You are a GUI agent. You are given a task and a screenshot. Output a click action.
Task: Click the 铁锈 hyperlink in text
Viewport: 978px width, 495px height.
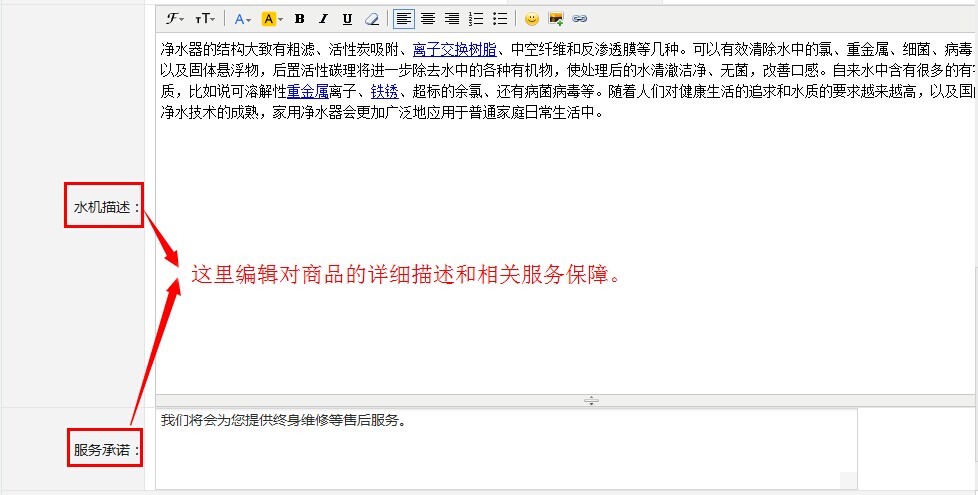pyautogui.click(x=385, y=91)
